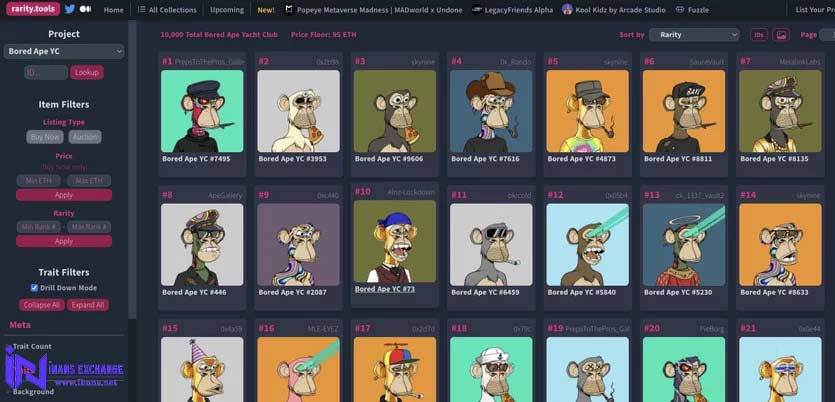This screenshot has width=835, height=402.
Task: Expand the Trait Count filter
Action: (x=32, y=346)
